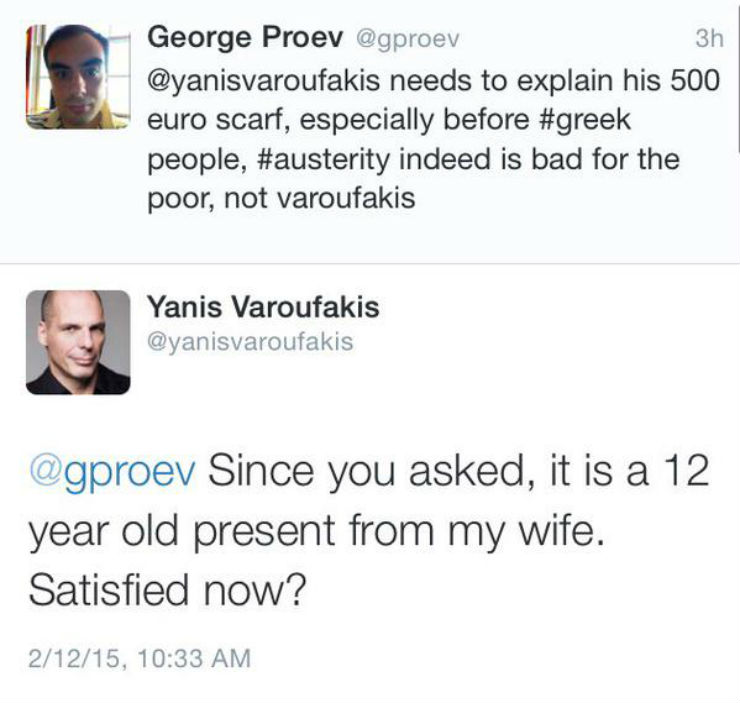Viewport: 740px width, 703px height.
Task: Click the blue @gproev mention in the reply
Action: (108, 473)
